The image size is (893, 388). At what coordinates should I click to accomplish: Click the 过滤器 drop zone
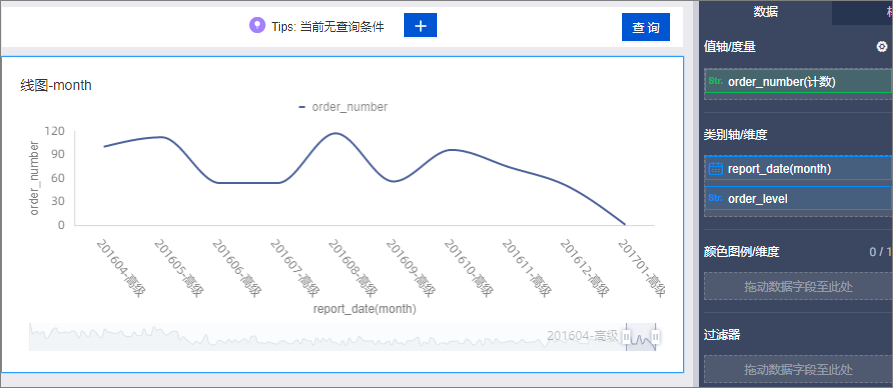[798, 369]
